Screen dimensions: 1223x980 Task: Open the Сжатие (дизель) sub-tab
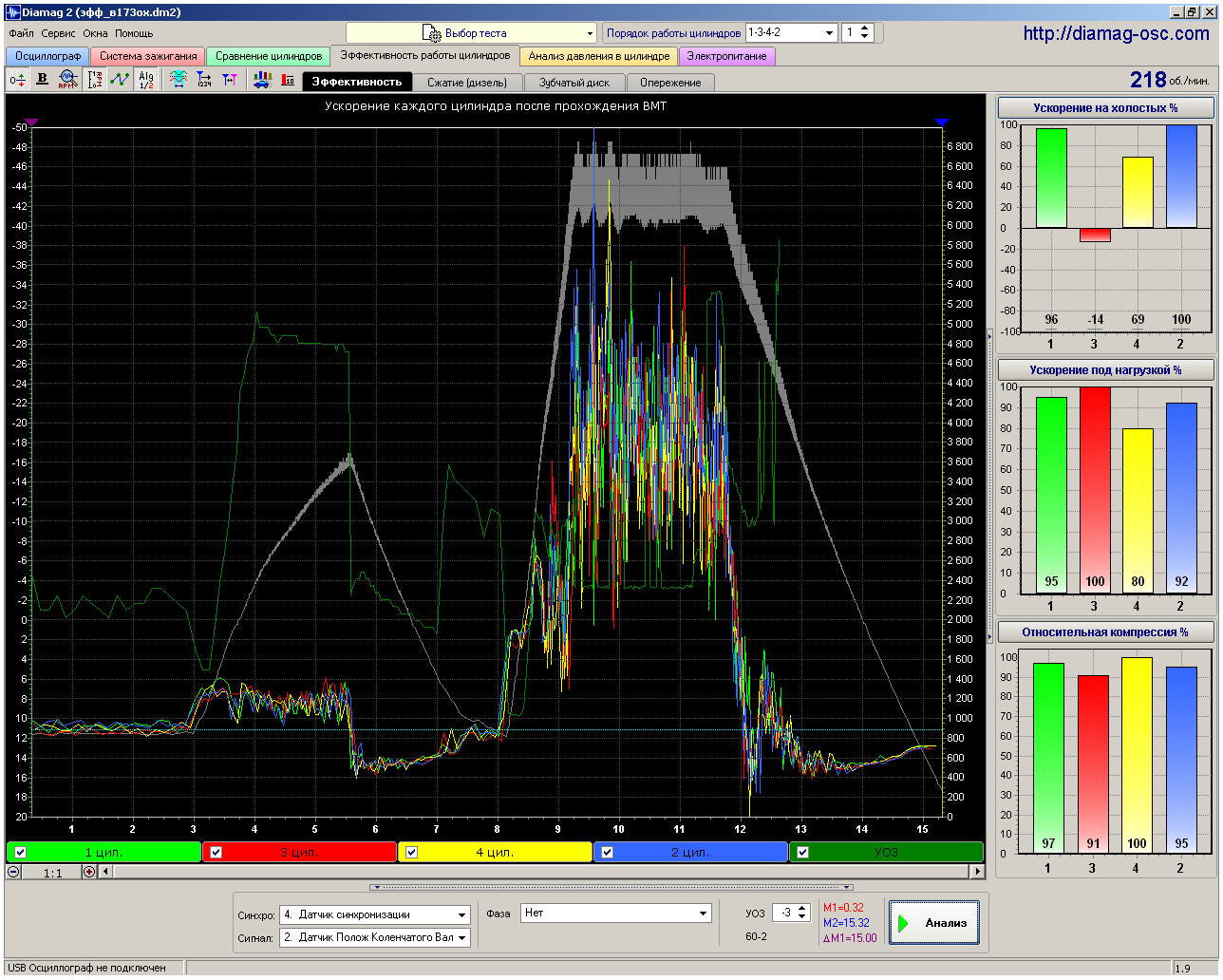[467, 83]
